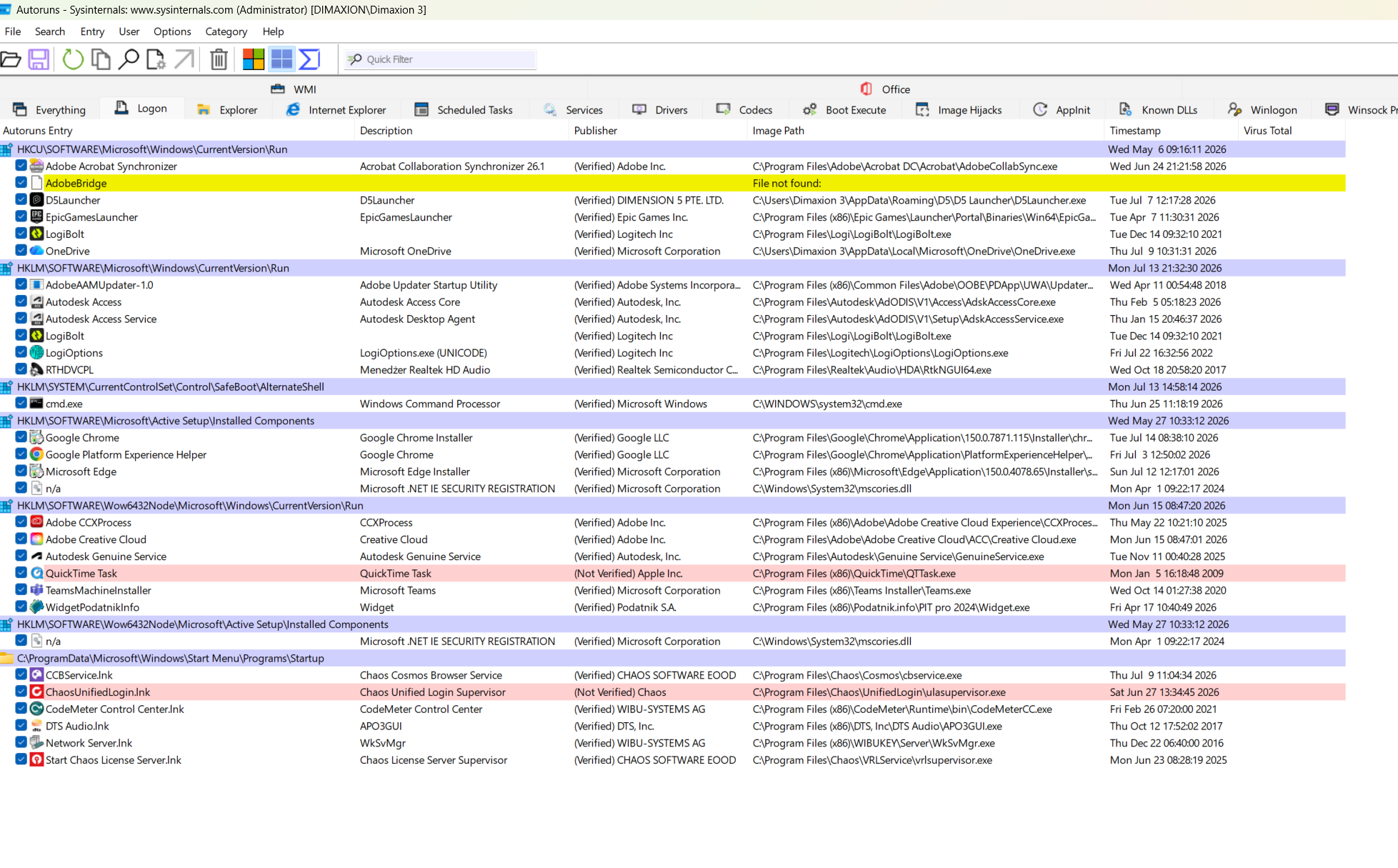
Task: Click the Adobe Creative Cloud entry icon
Action: tap(36, 539)
